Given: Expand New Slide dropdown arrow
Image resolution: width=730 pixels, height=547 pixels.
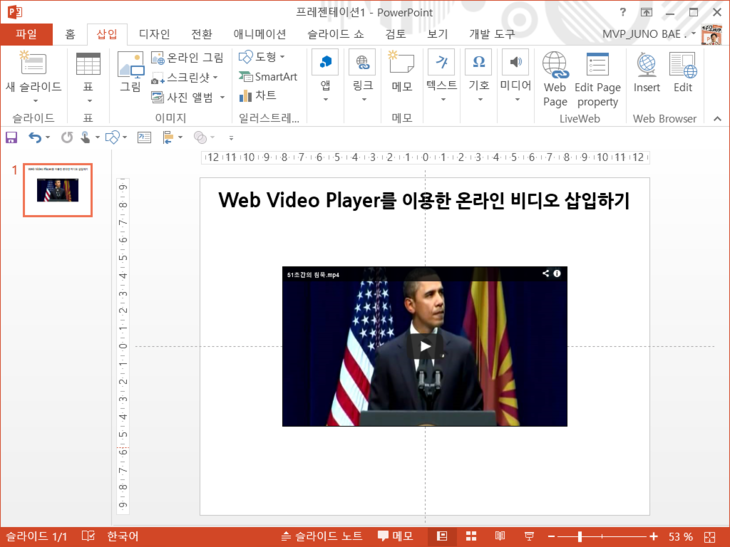Looking at the screenshot, I should pyautogui.click(x=35, y=101).
